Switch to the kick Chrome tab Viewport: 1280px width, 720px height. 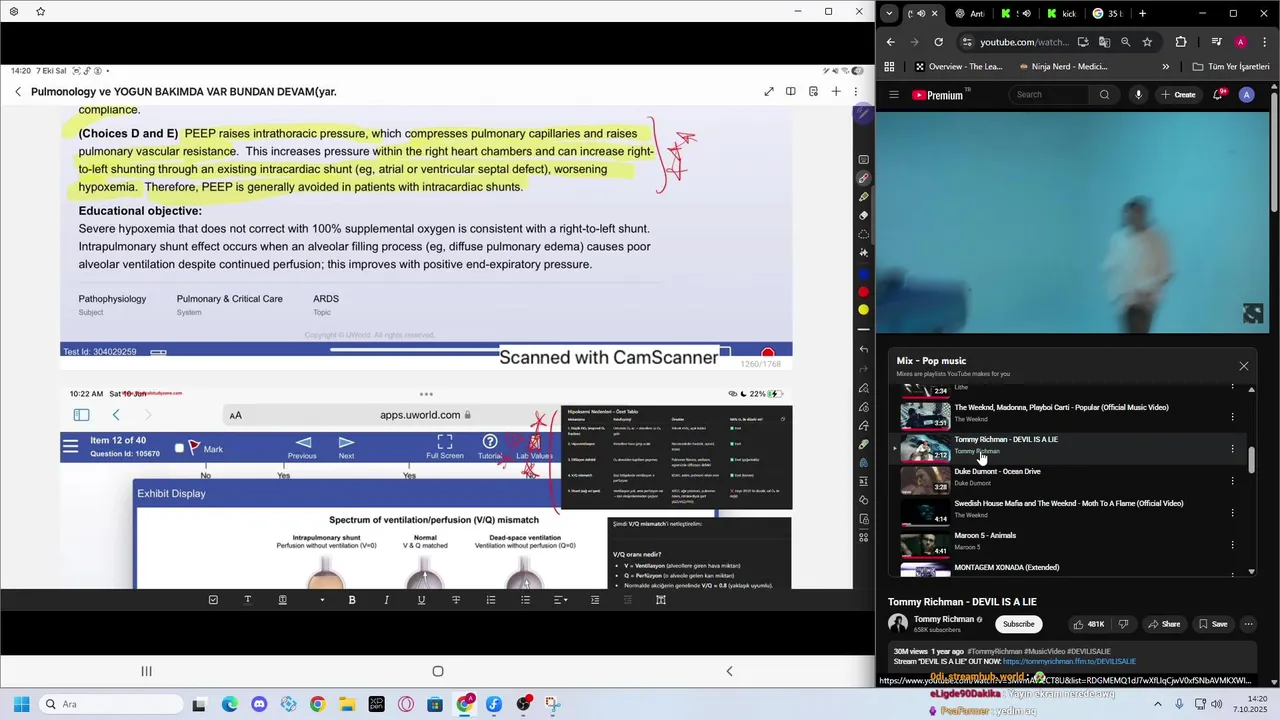1061,14
